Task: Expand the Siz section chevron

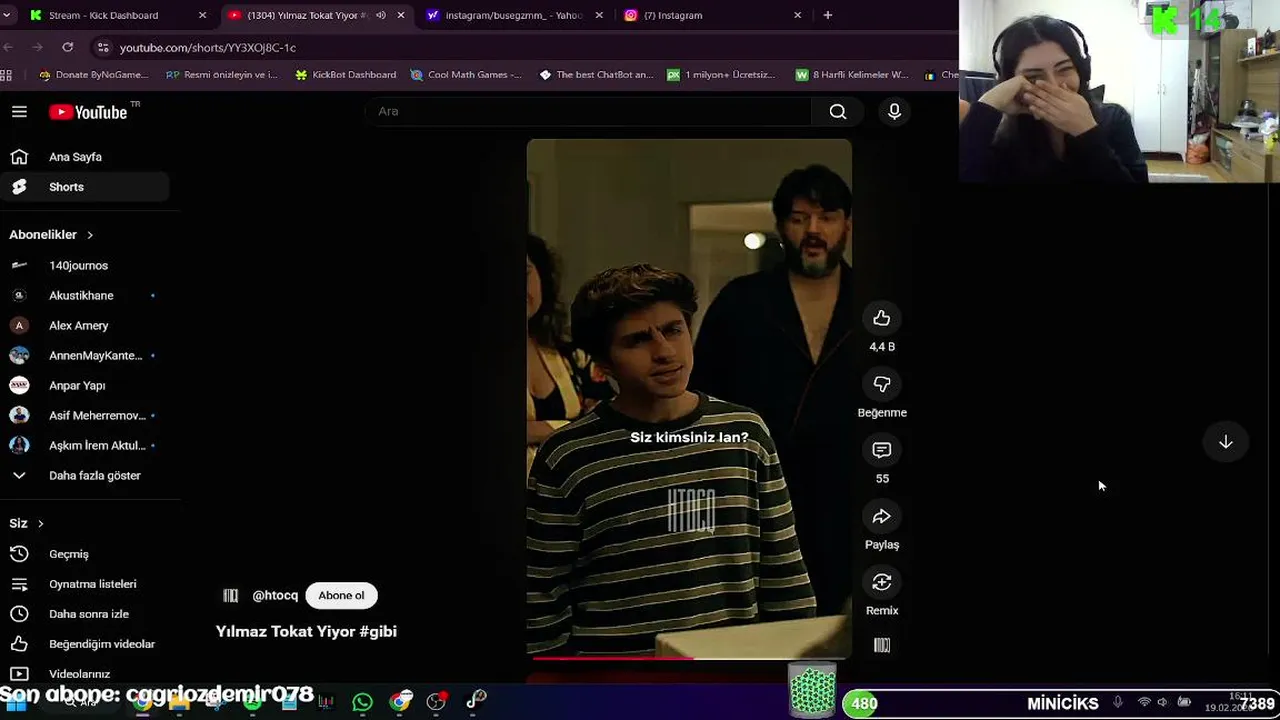Action: (41, 523)
